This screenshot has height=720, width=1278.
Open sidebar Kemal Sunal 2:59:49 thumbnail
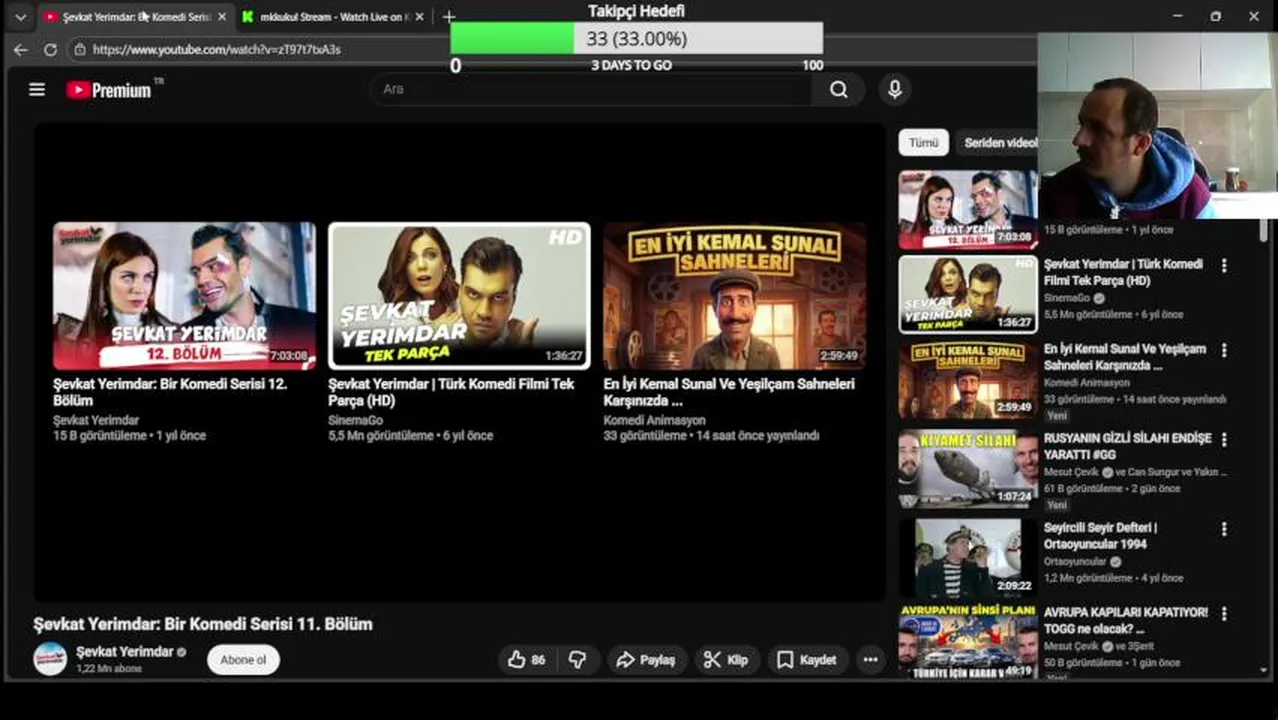[967, 381]
